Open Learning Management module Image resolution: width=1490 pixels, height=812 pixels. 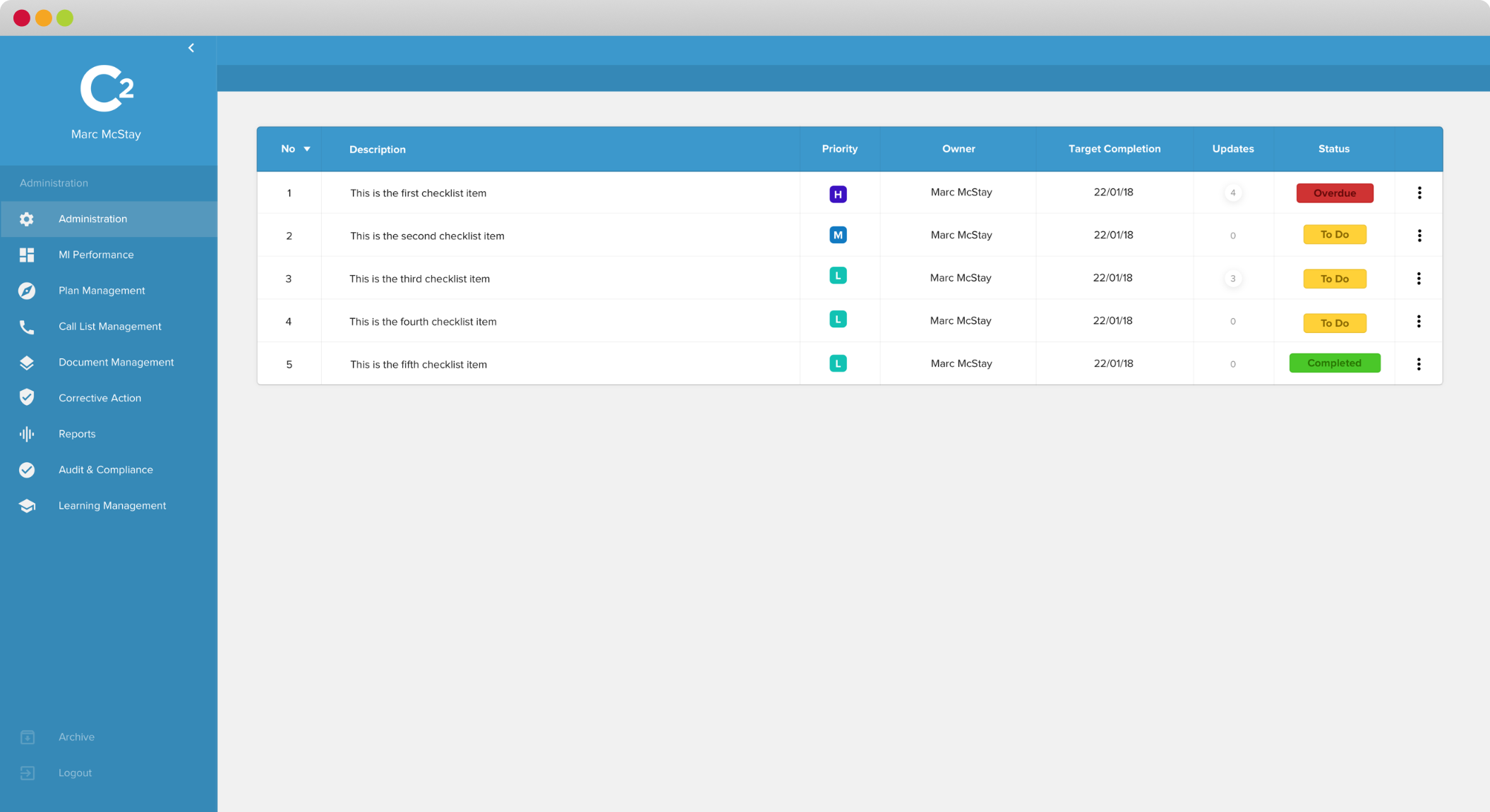113,505
